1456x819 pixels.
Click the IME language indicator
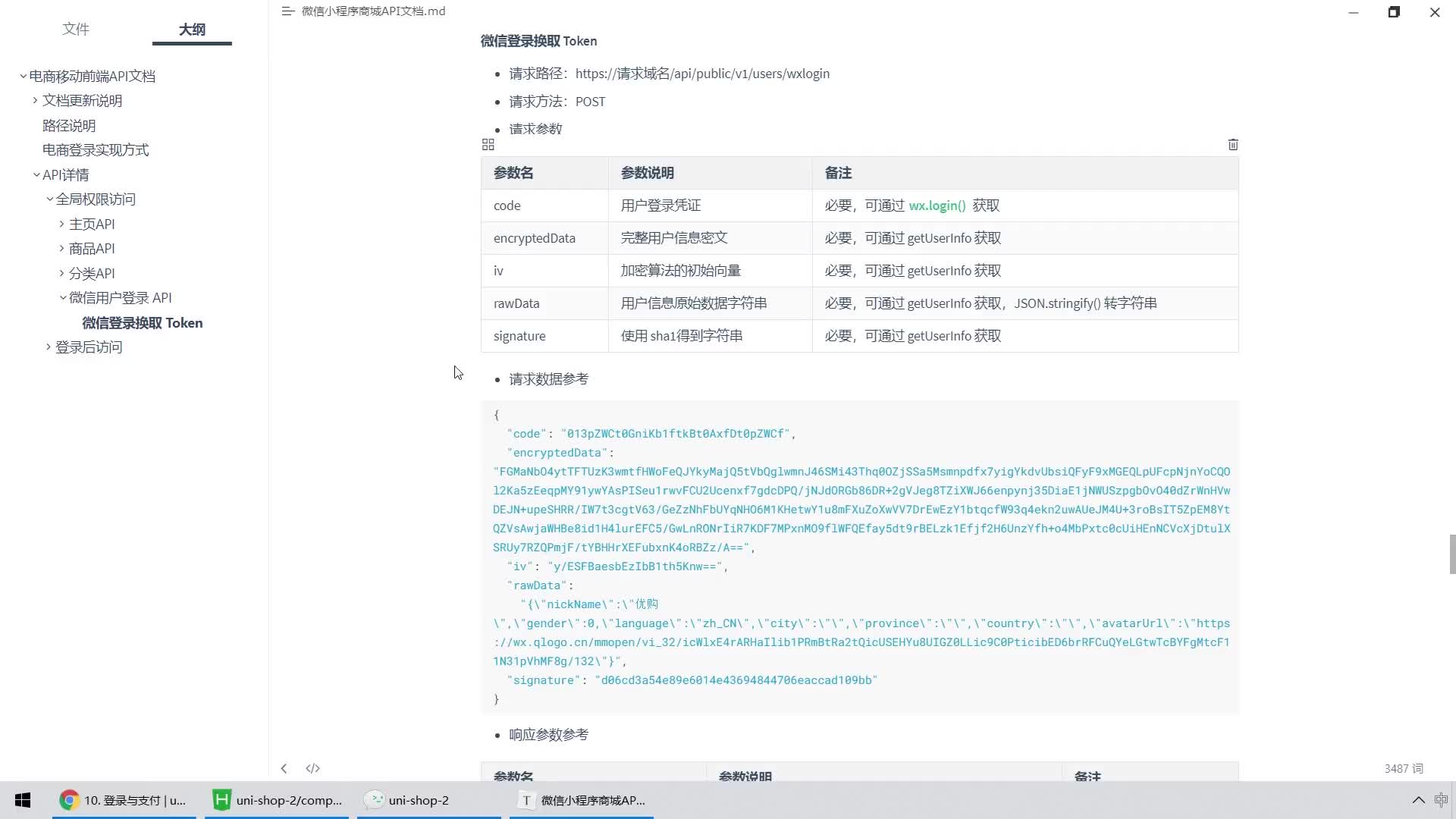pos(1441,800)
